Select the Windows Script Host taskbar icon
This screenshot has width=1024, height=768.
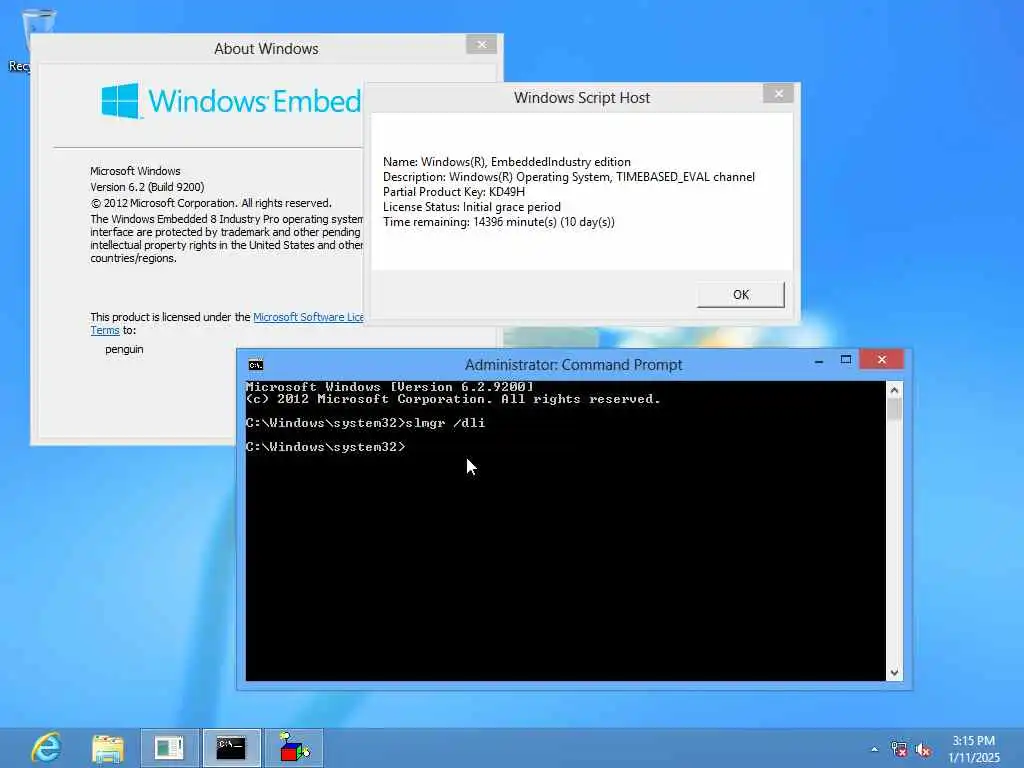tap(294, 748)
